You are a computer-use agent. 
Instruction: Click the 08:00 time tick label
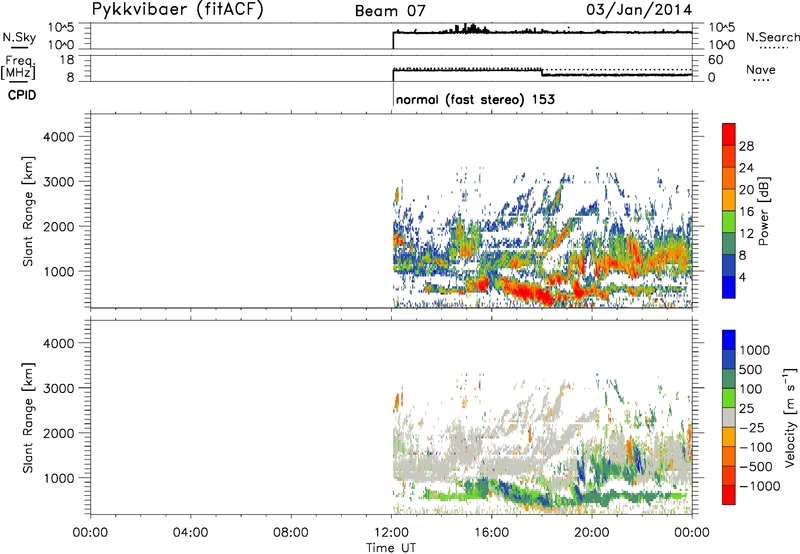tap(291, 533)
